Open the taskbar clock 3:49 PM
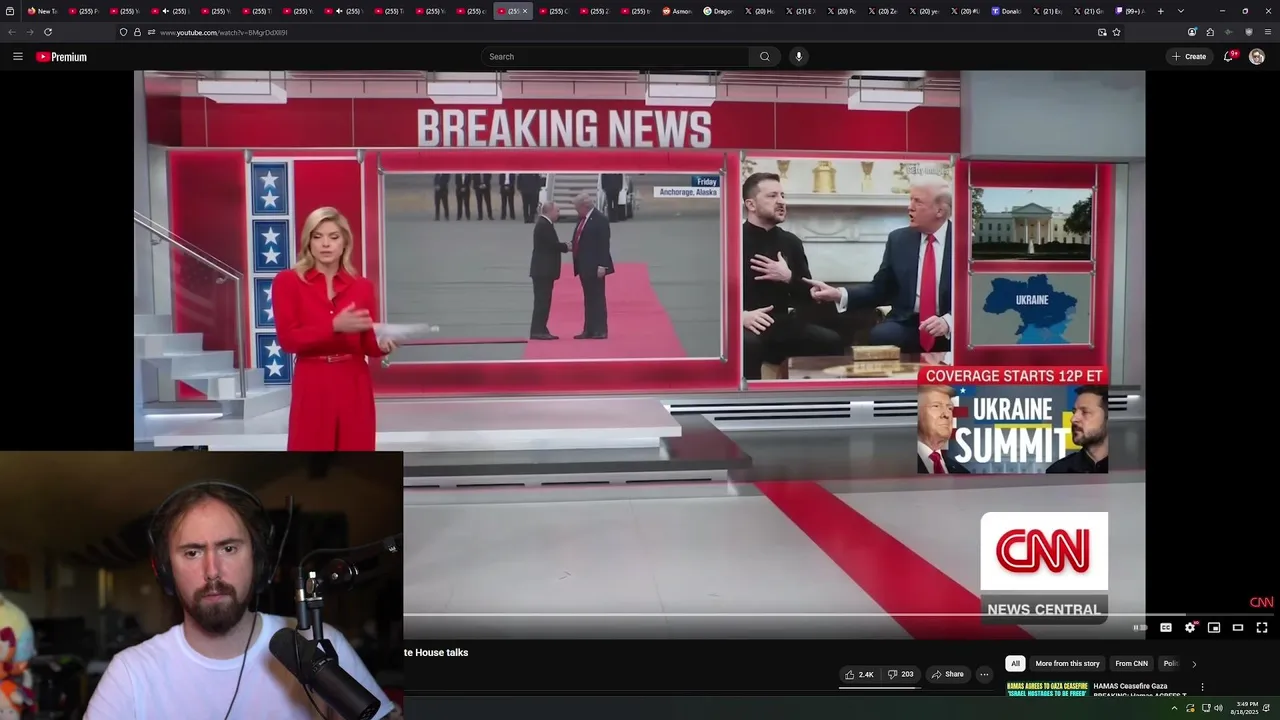The width and height of the screenshot is (1280, 720). (x=1246, y=708)
